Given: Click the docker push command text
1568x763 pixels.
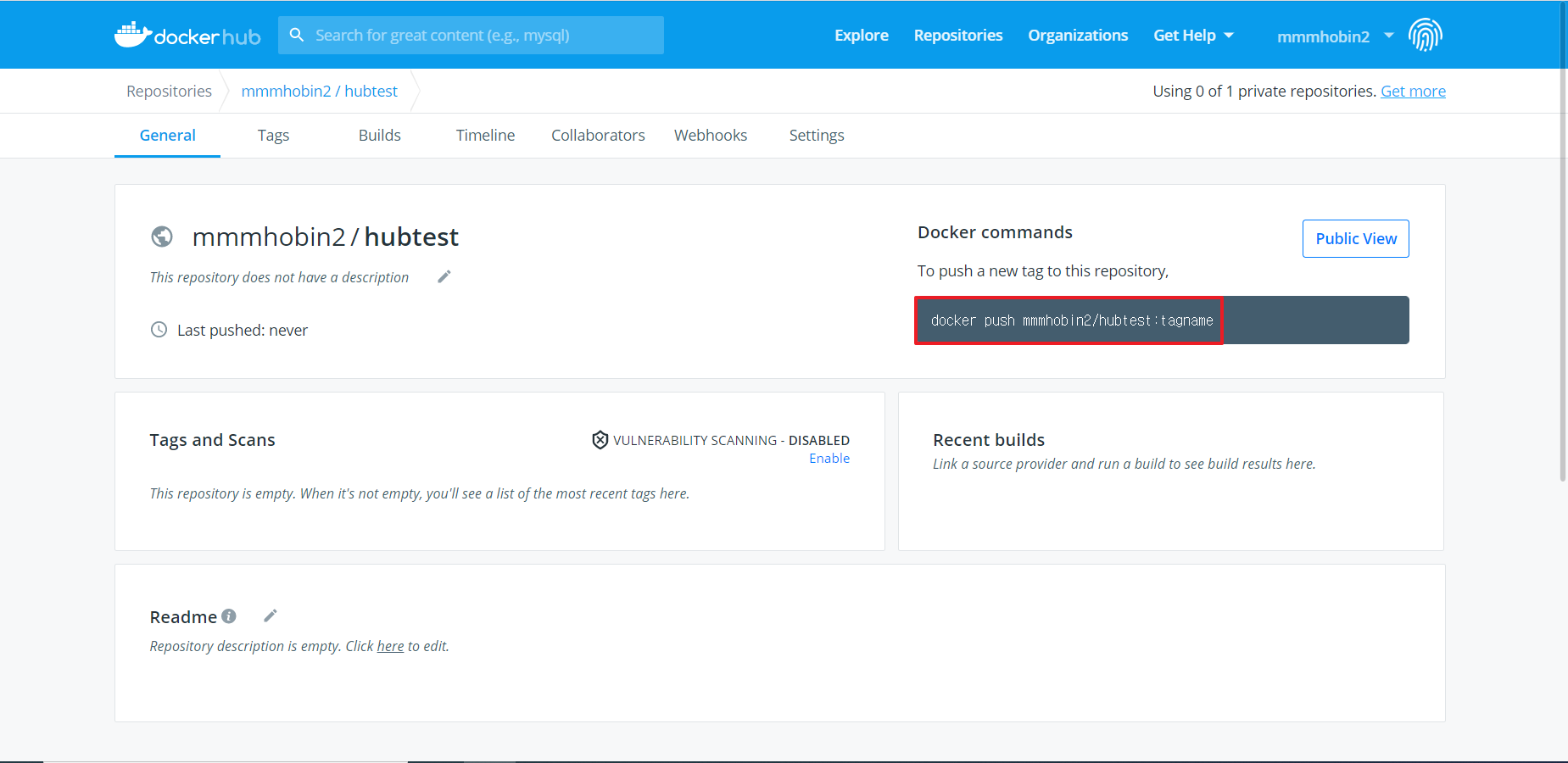Looking at the screenshot, I should click(1072, 320).
